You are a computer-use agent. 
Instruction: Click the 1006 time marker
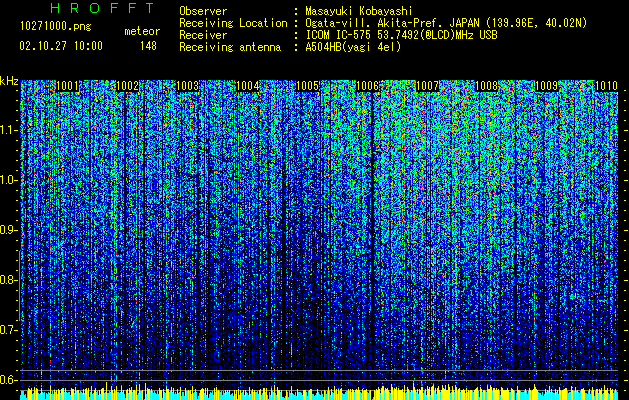coord(367,86)
